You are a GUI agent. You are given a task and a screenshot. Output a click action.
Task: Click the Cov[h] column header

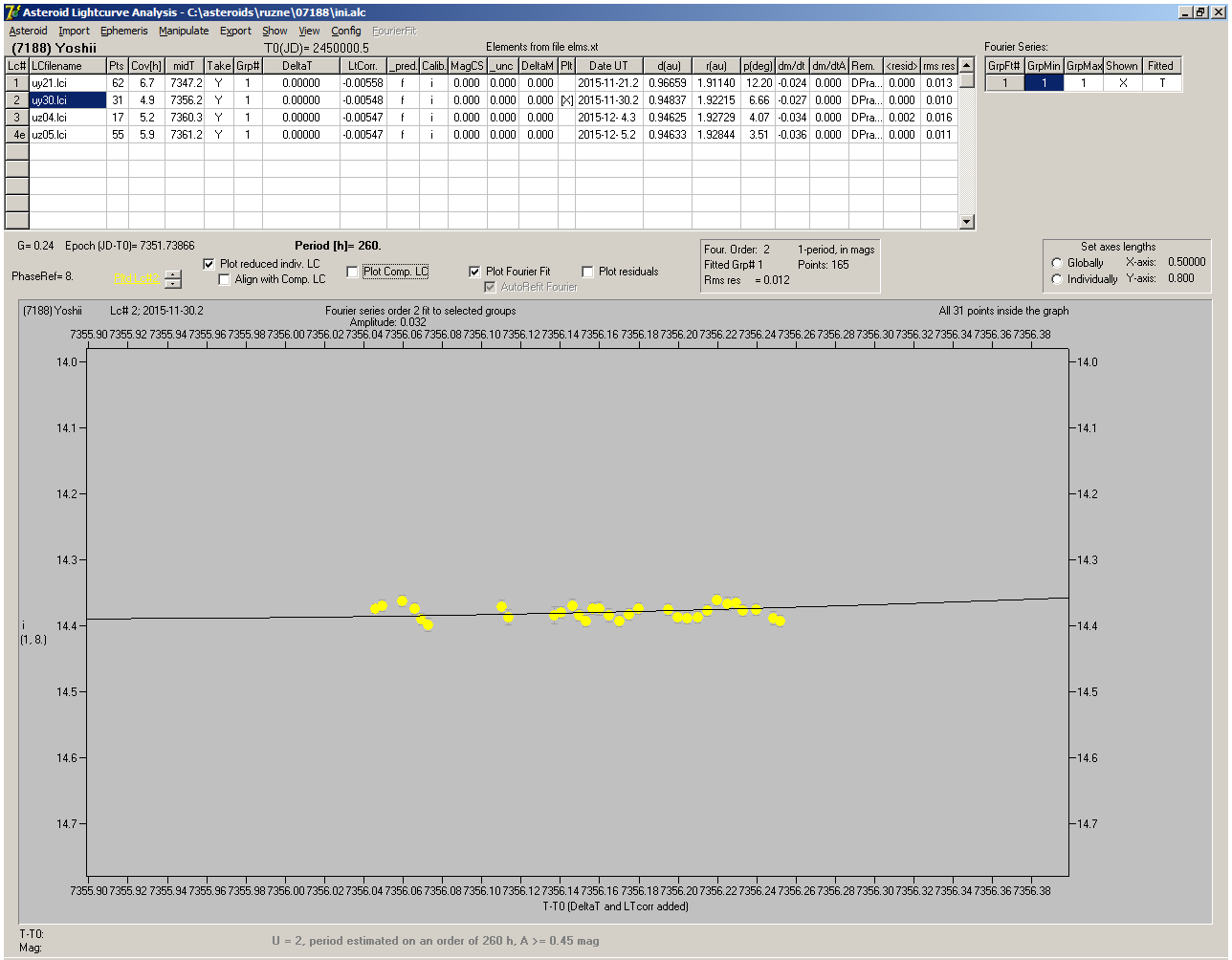tap(146, 66)
